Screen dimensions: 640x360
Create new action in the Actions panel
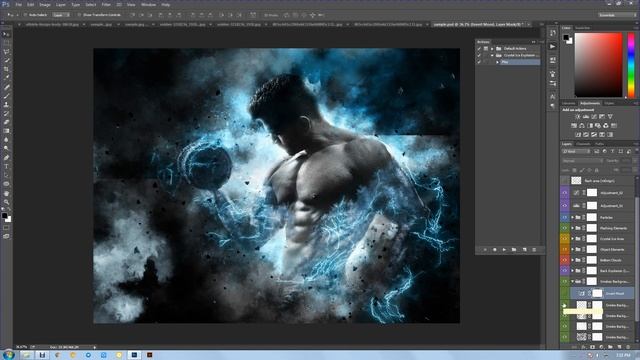(x=524, y=249)
